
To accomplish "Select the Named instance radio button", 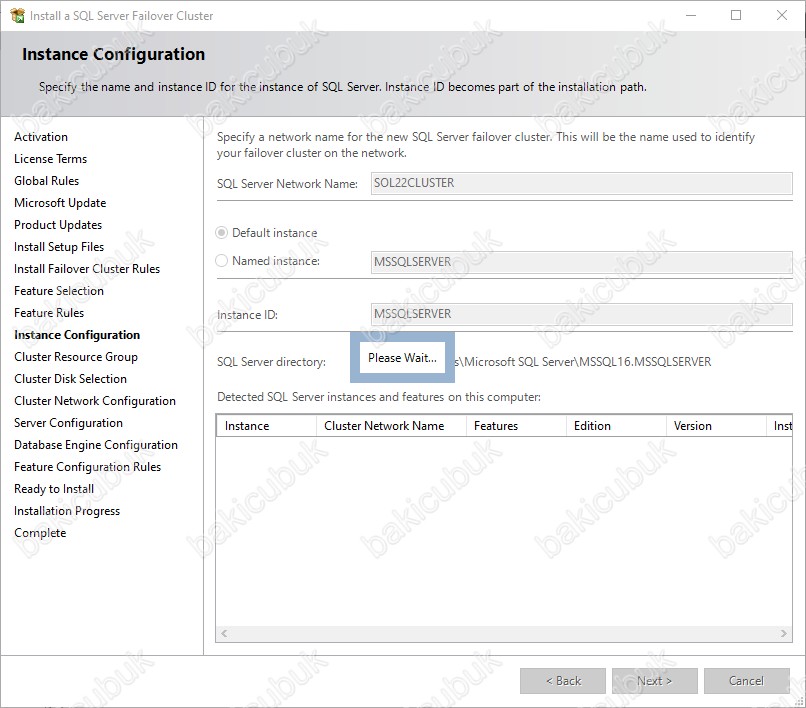I will click(x=222, y=261).
